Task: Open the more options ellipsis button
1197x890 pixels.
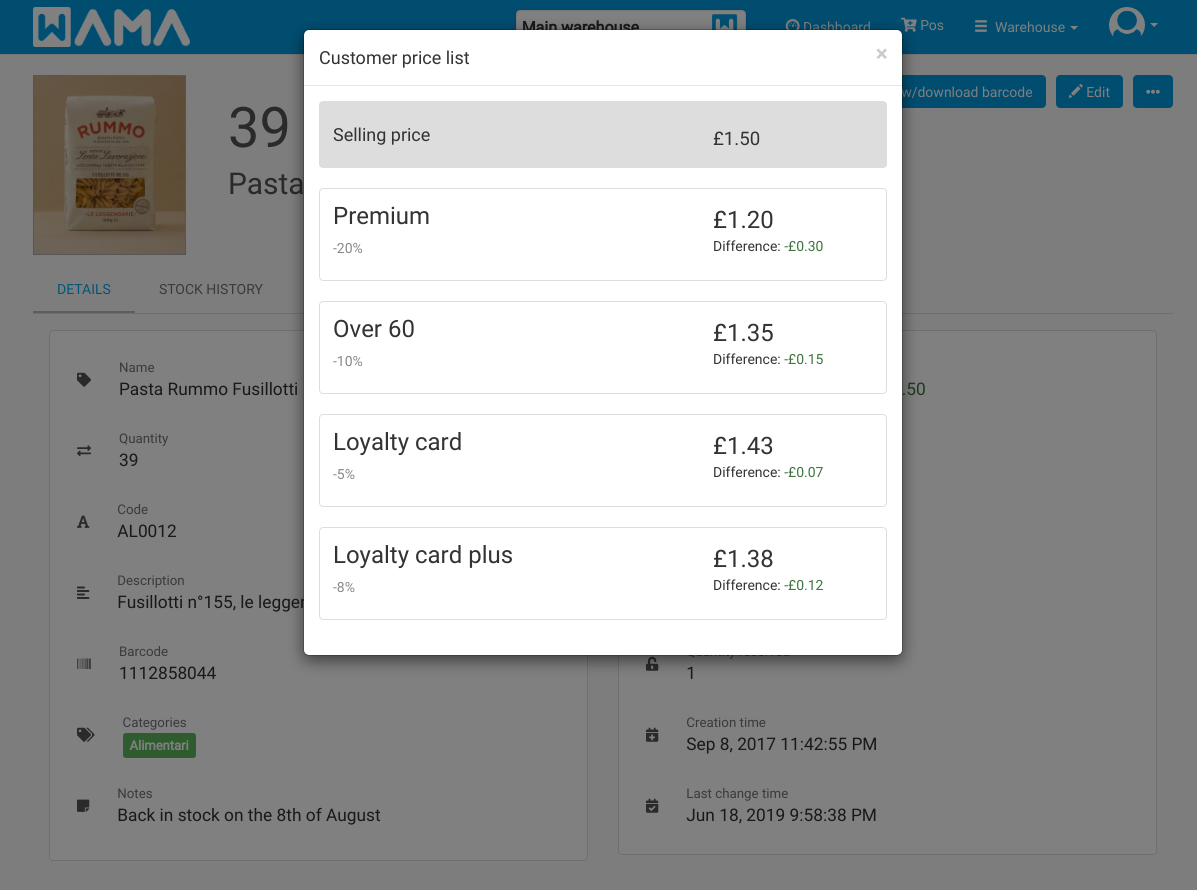Action: [1152, 92]
